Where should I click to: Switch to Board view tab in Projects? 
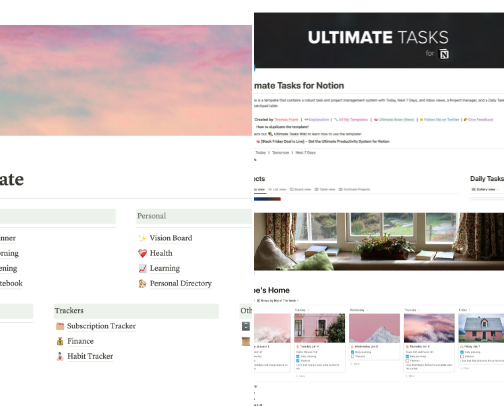coord(300,189)
